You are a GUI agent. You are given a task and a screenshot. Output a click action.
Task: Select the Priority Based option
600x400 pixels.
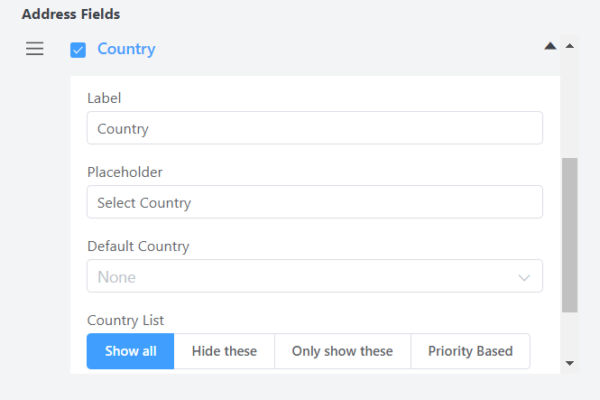pyautogui.click(x=470, y=351)
